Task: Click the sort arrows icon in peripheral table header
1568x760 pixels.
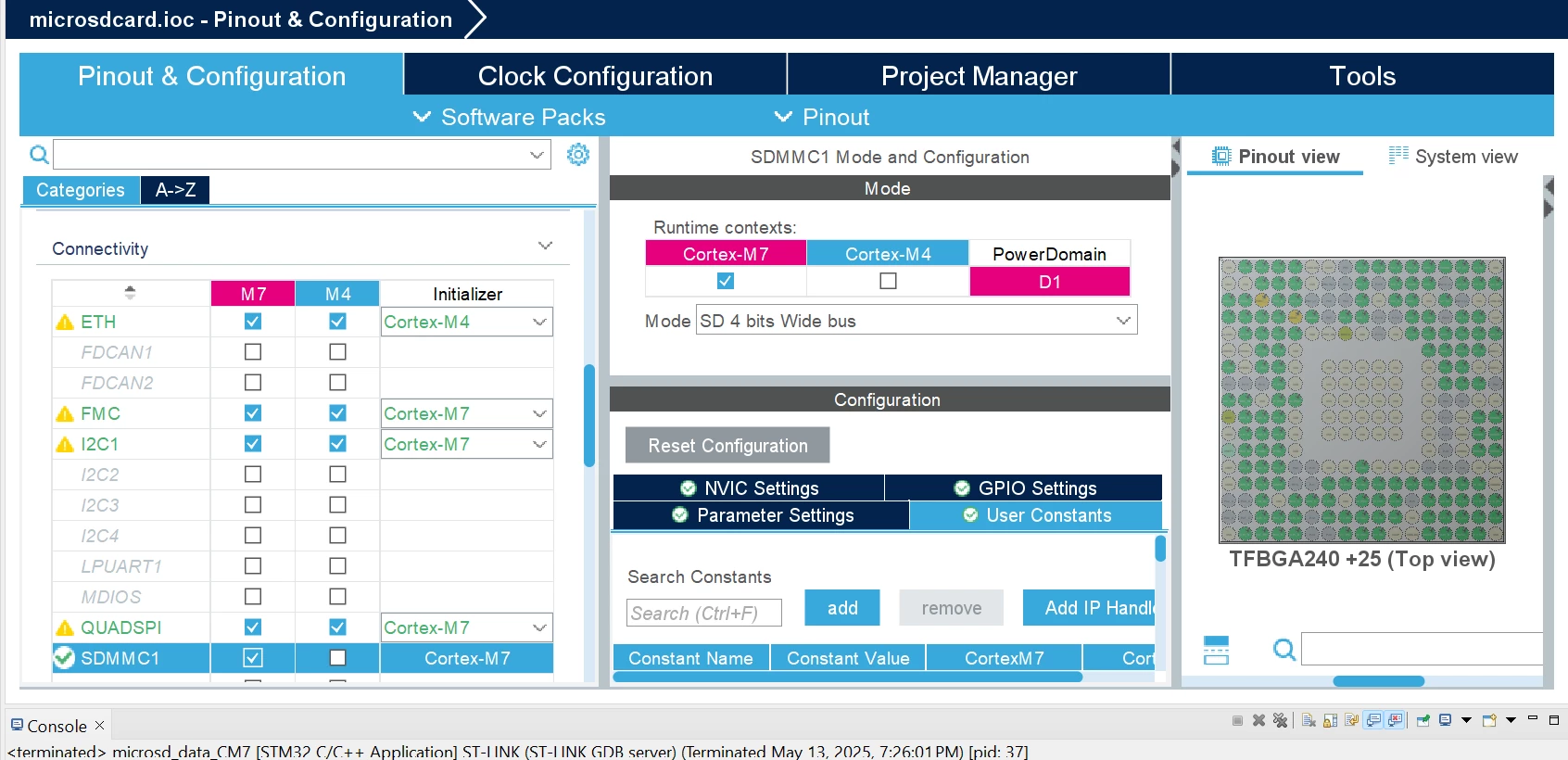Action: click(x=130, y=293)
